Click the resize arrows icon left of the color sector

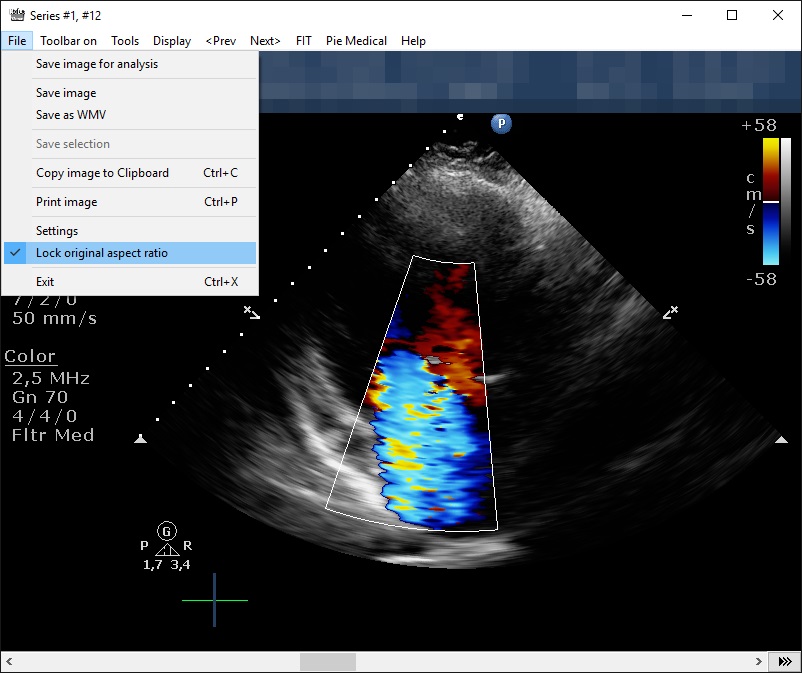click(253, 312)
